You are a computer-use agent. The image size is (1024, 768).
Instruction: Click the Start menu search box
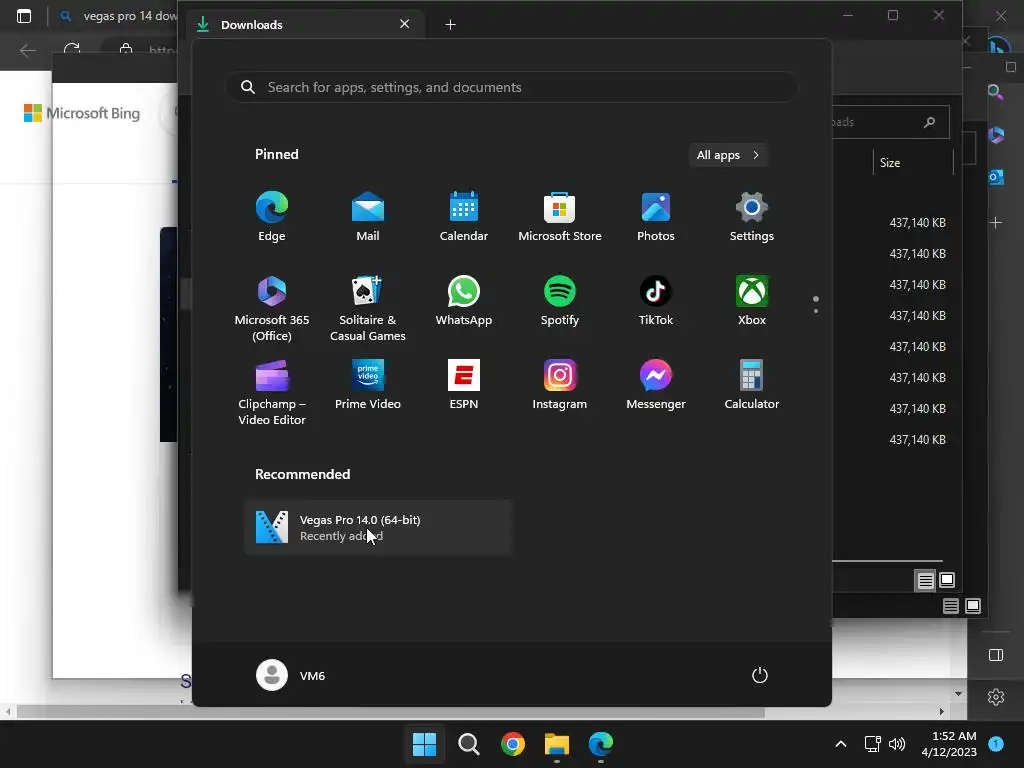pos(511,88)
